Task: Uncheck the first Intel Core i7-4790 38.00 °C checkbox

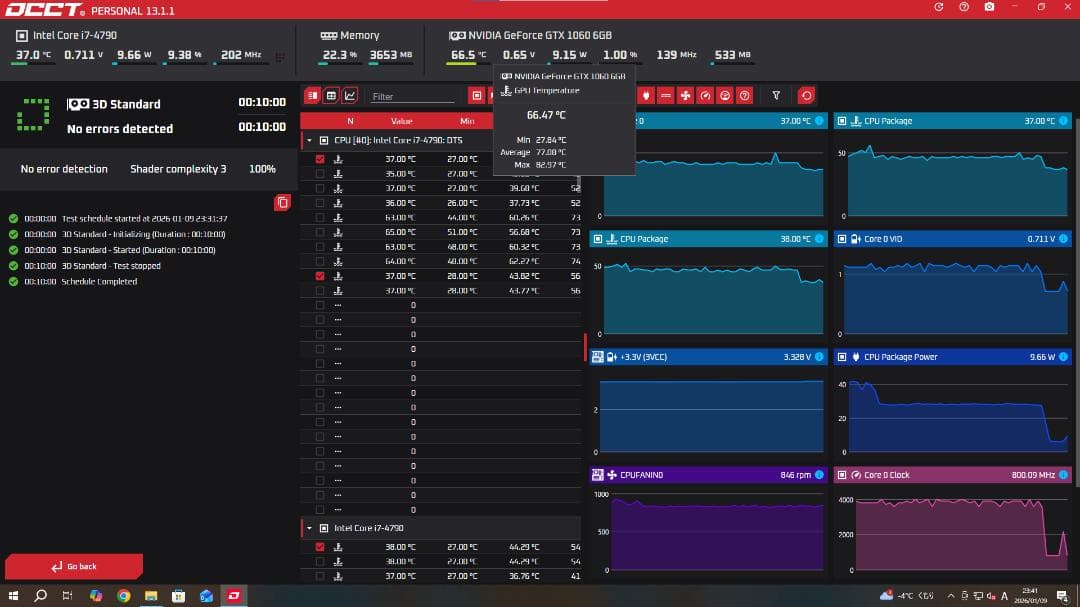Action: [x=320, y=547]
